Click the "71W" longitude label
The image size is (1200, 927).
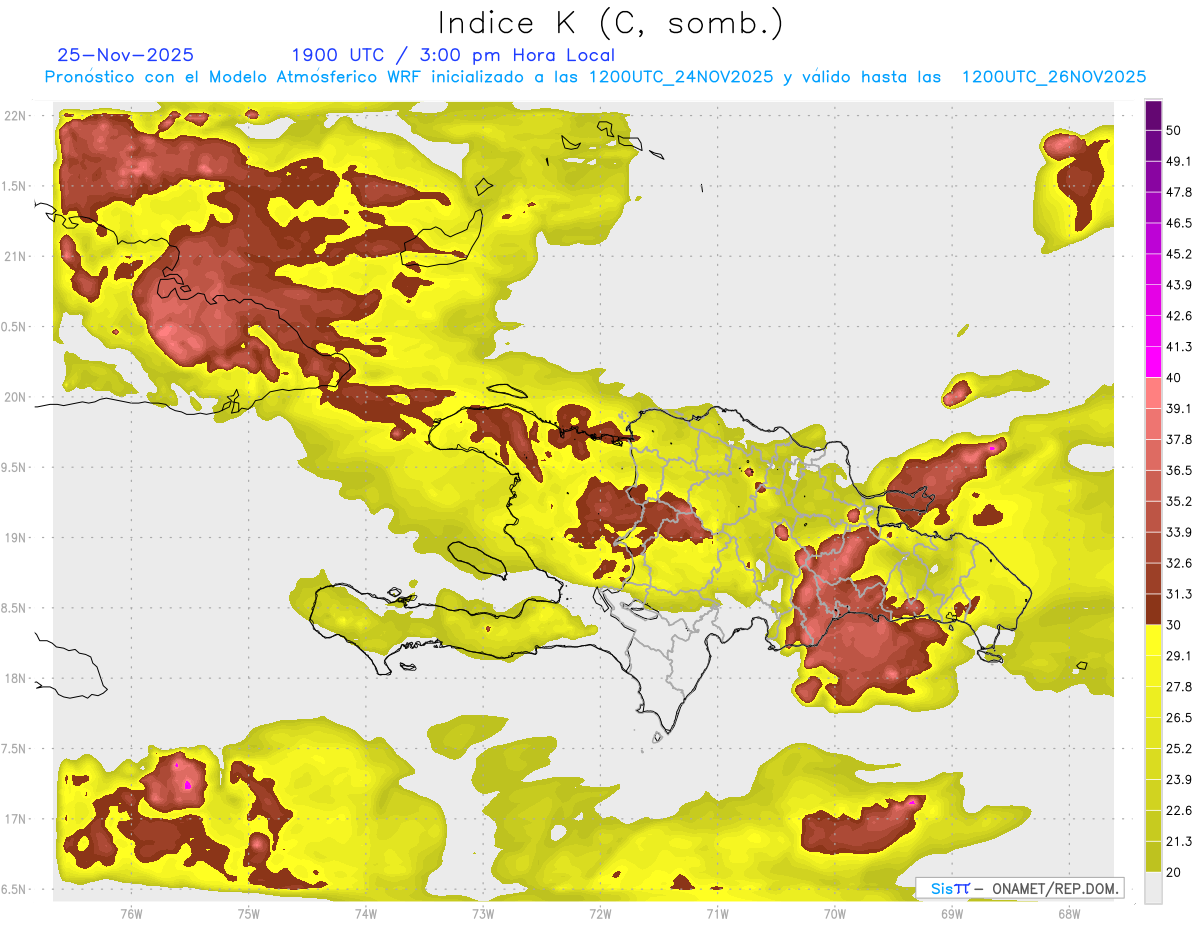click(x=717, y=913)
